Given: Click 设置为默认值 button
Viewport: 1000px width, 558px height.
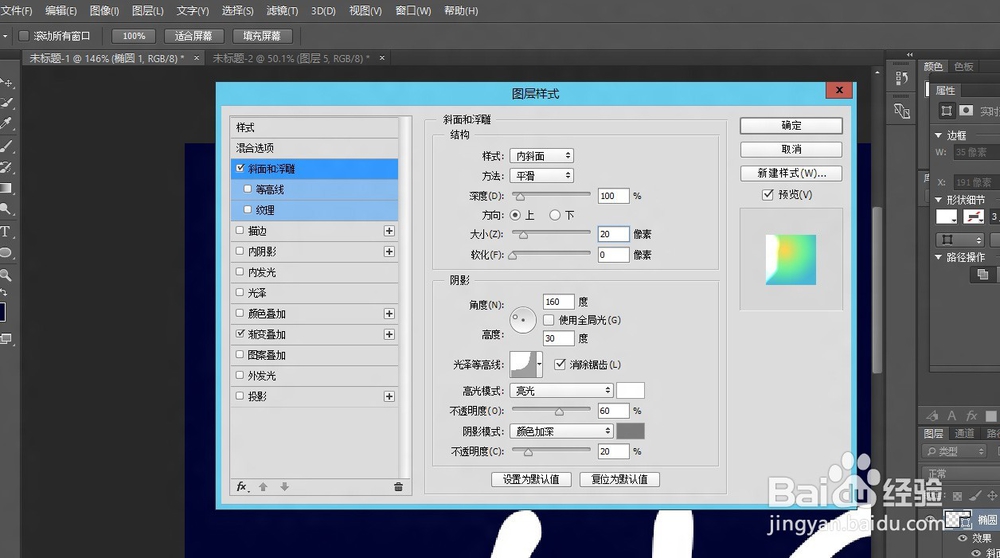Looking at the screenshot, I should pyautogui.click(x=531, y=479).
